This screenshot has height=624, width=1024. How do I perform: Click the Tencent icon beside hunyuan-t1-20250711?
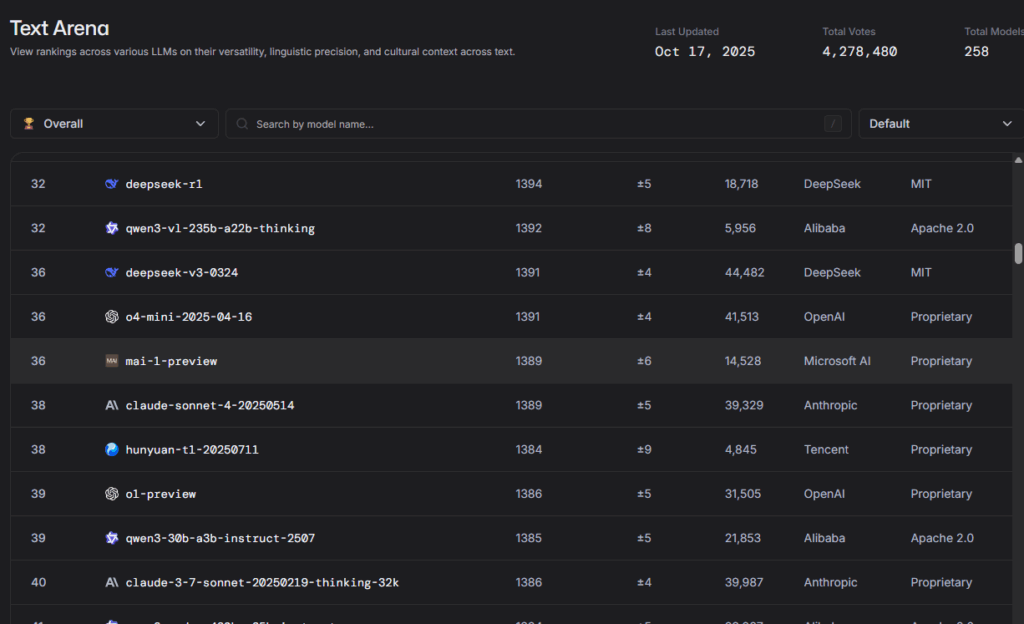(x=112, y=450)
